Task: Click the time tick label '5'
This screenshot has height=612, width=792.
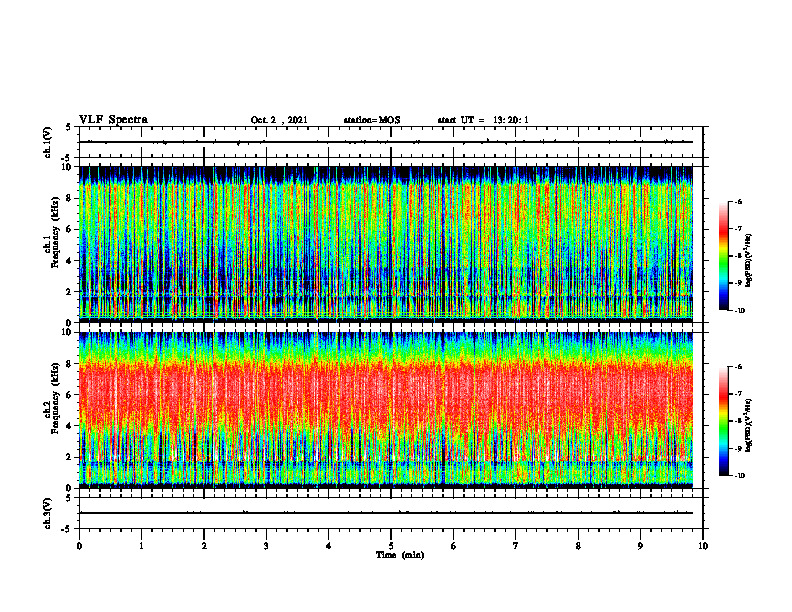Action: (391, 546)
